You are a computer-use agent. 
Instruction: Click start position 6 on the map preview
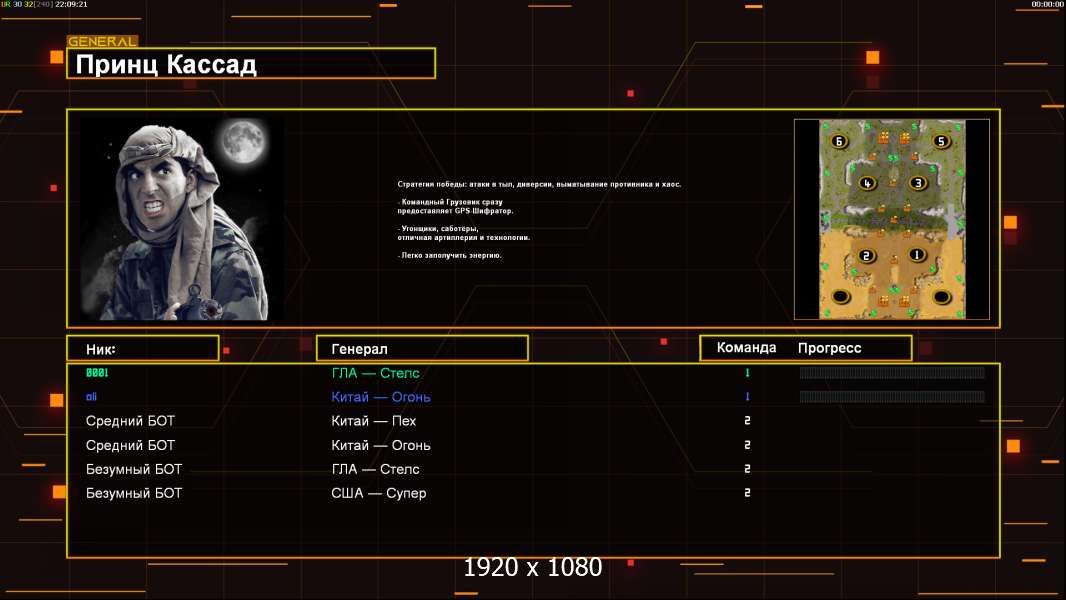pyautogui.click(x=839, y=141)
